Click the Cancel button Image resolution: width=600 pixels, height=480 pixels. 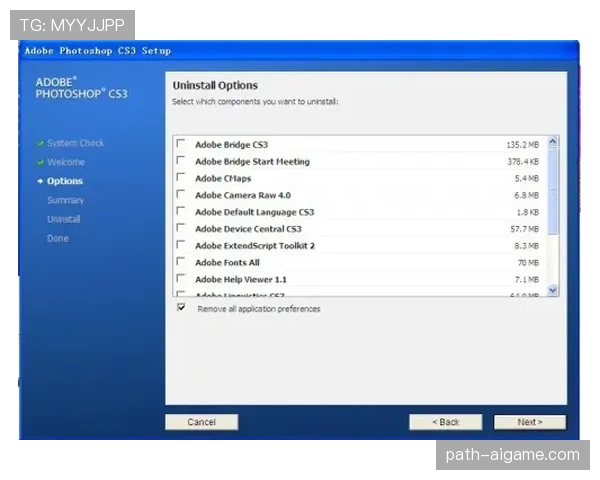click(202, 422)
